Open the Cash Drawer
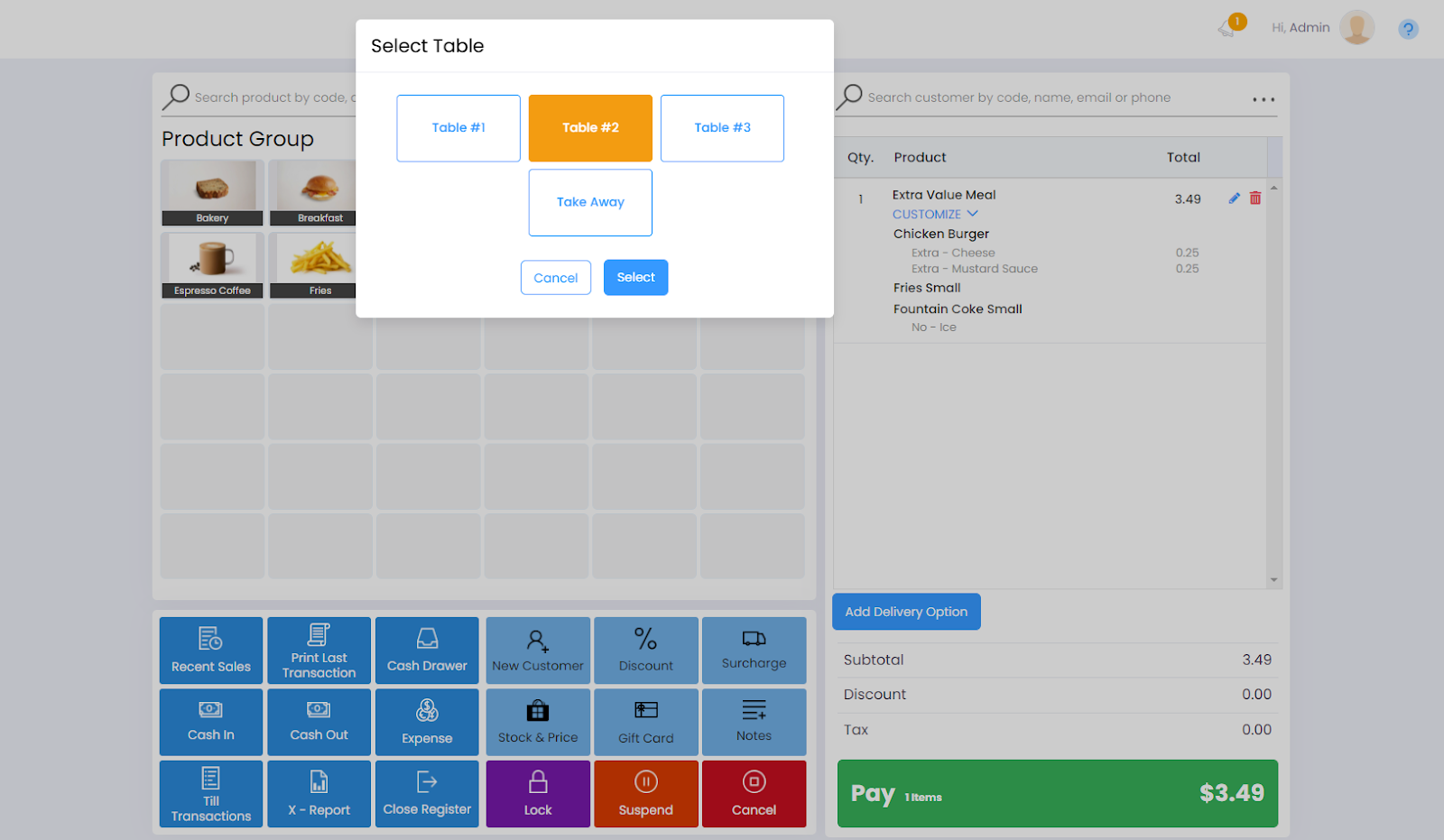This screenshot has width=1444, height=840. click(x=427, y=651)
